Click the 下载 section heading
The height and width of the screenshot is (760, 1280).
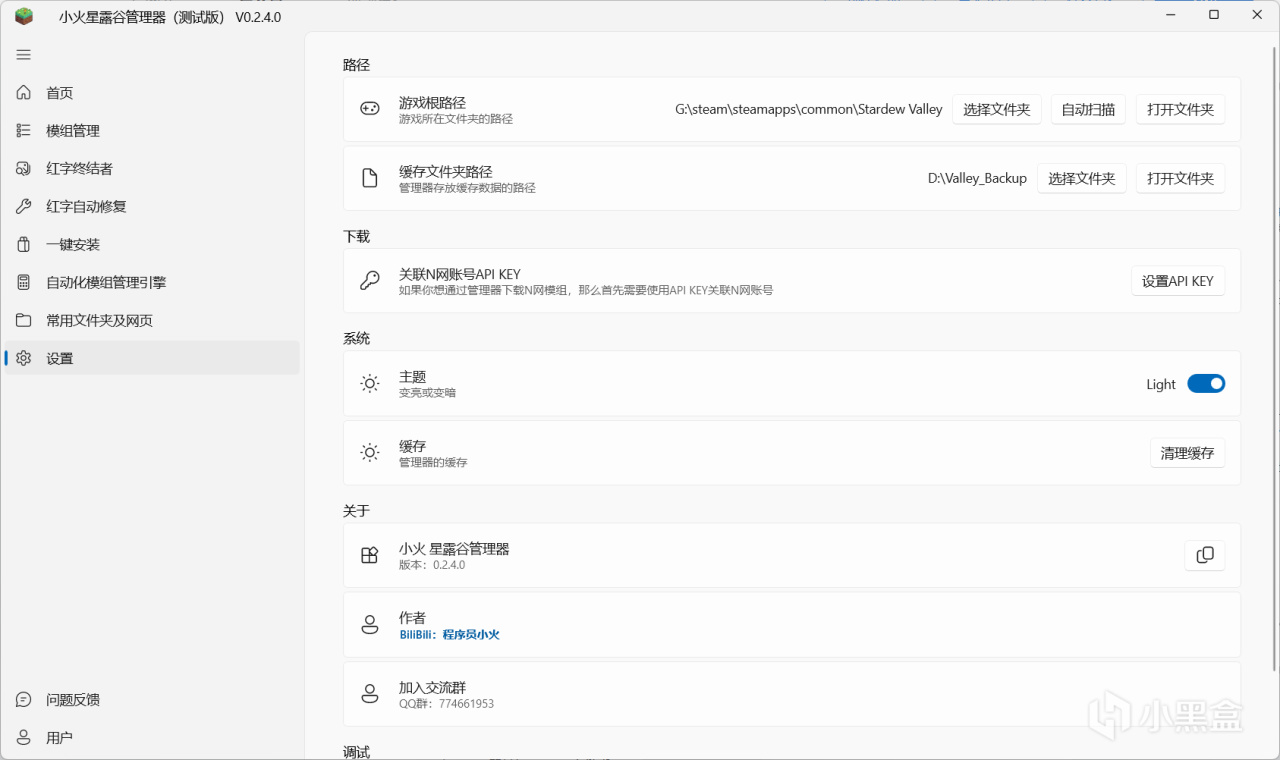(356, 237)
